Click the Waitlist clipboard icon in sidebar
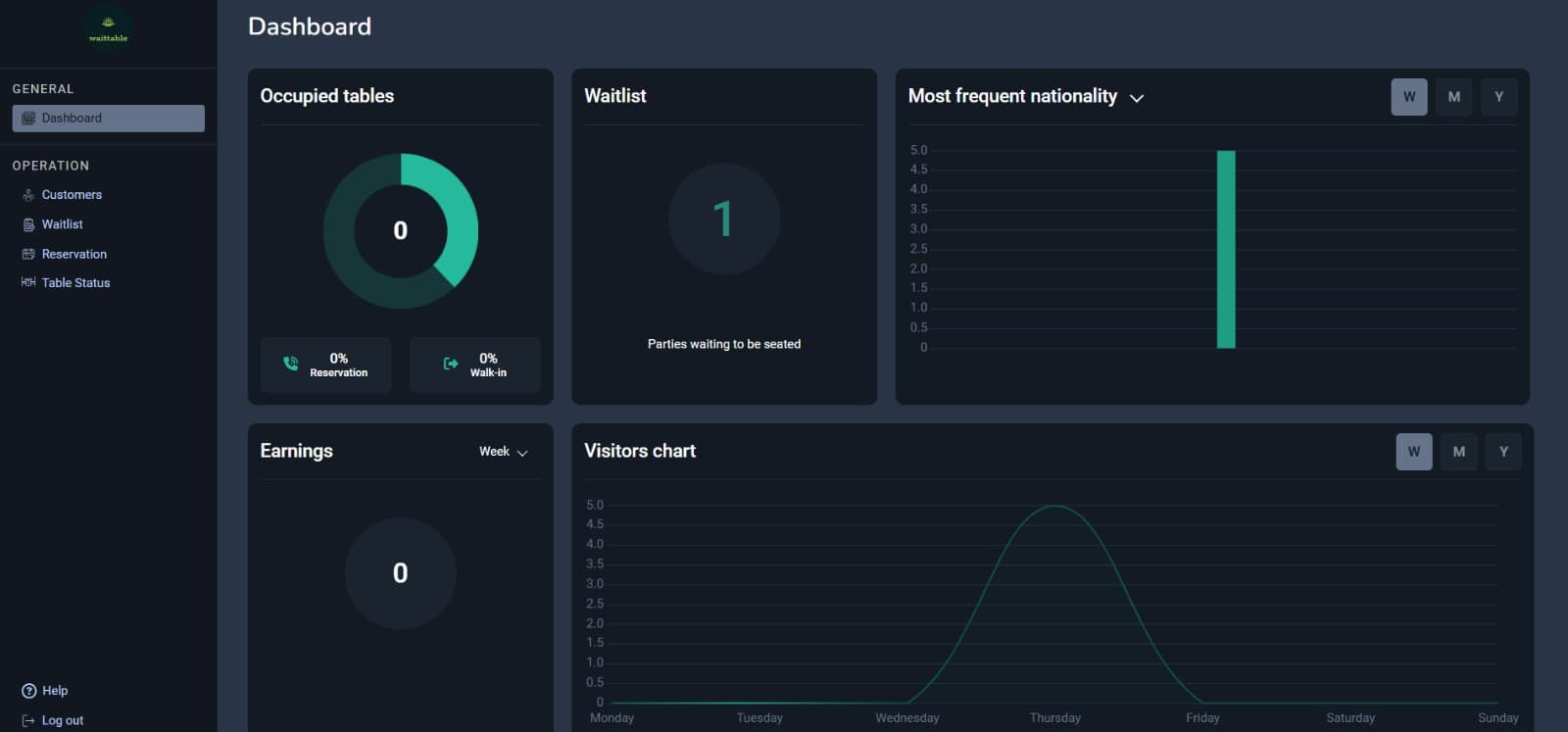This screenshot has height=732, width=1568. point(28,224)
